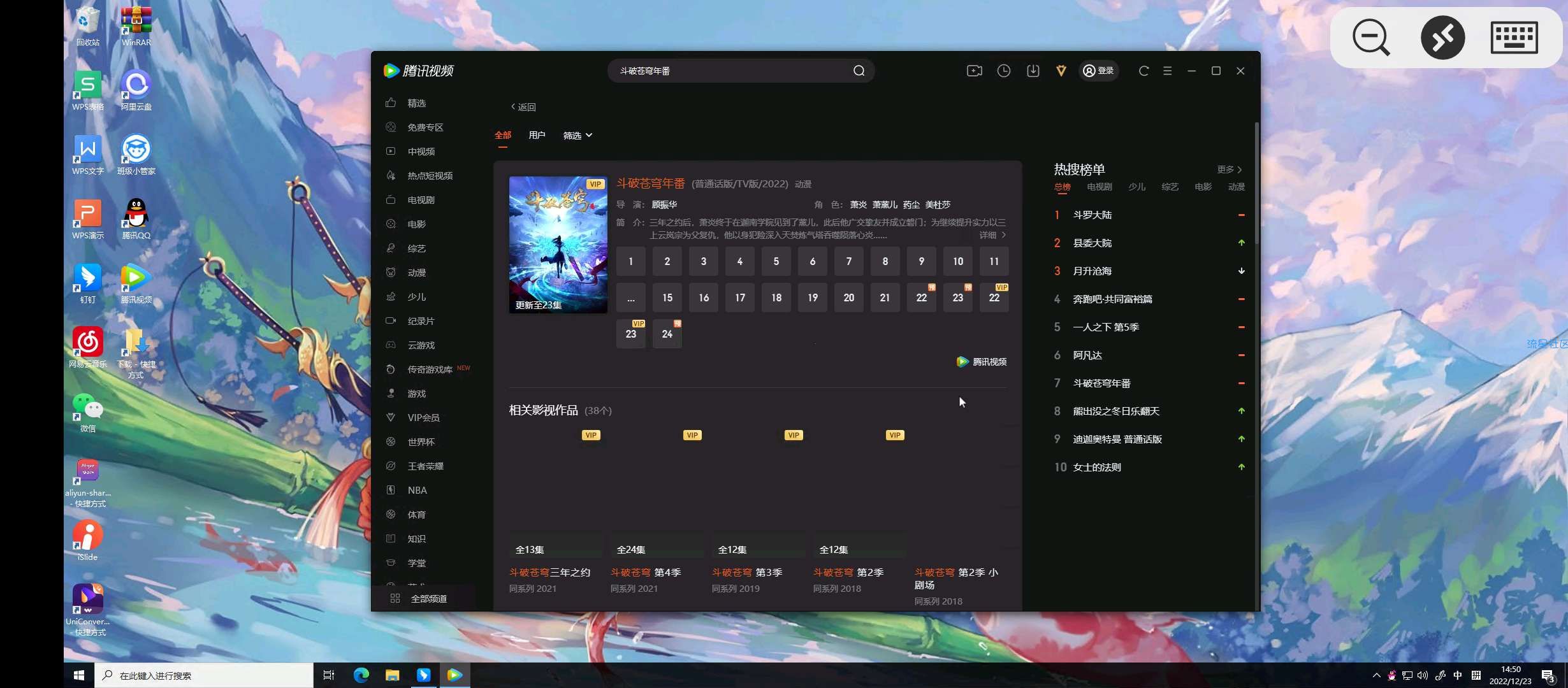Open 精选 in the sidebar

point(417,103)
